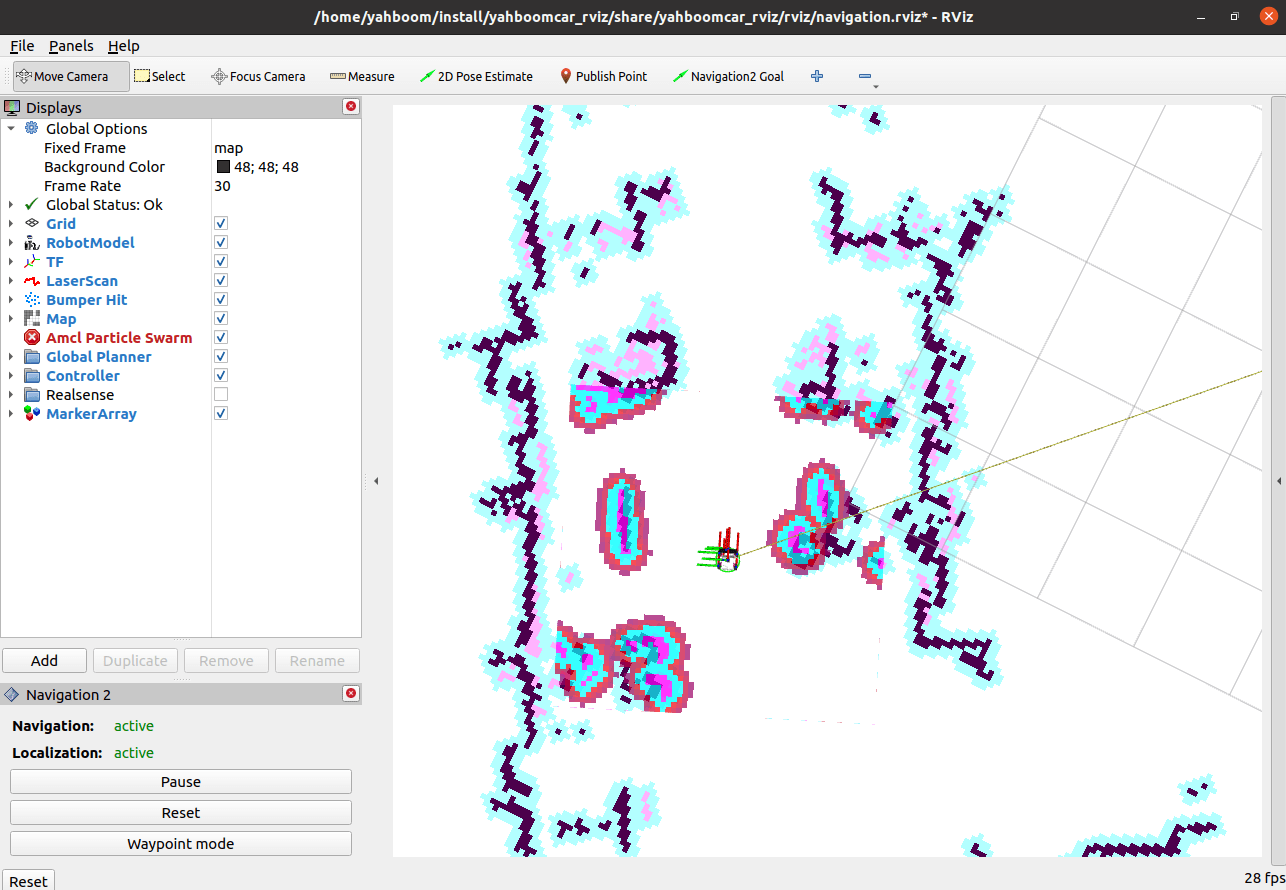Image resolution: width=1286 pixels, height=890 pixels.
Task: Open the File menu
Action: coord(22,46)
